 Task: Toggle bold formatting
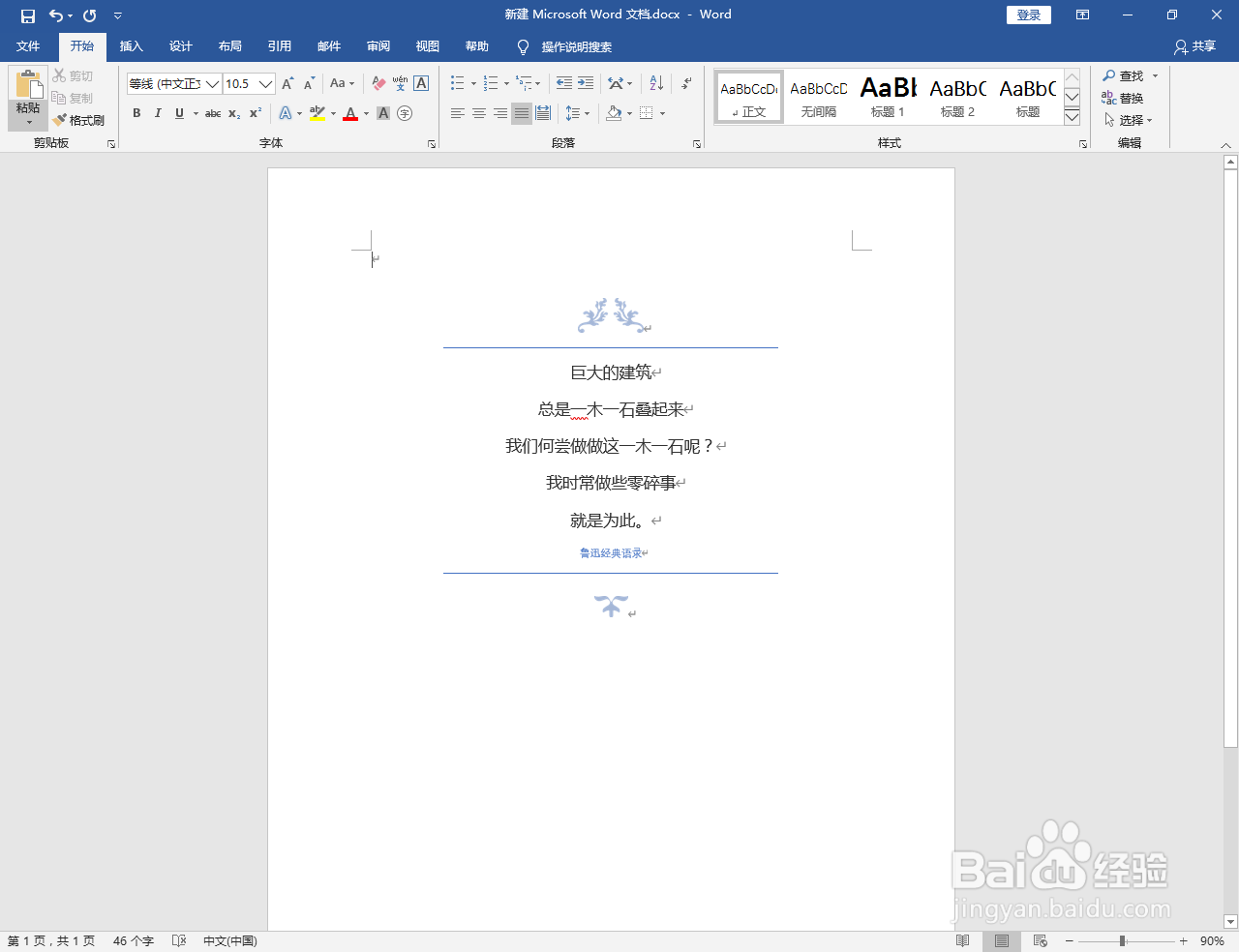(x=136, y=114)
